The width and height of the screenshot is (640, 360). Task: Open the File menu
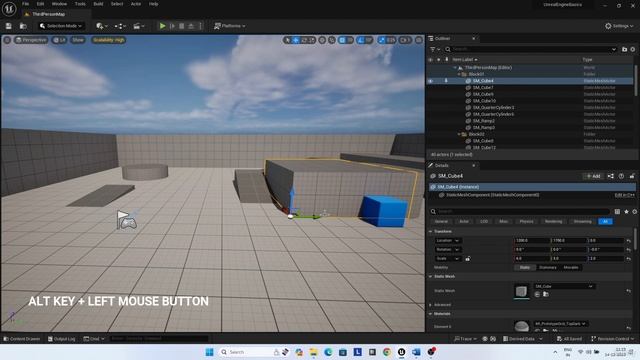pyautogui.click(x=25, y=4)
